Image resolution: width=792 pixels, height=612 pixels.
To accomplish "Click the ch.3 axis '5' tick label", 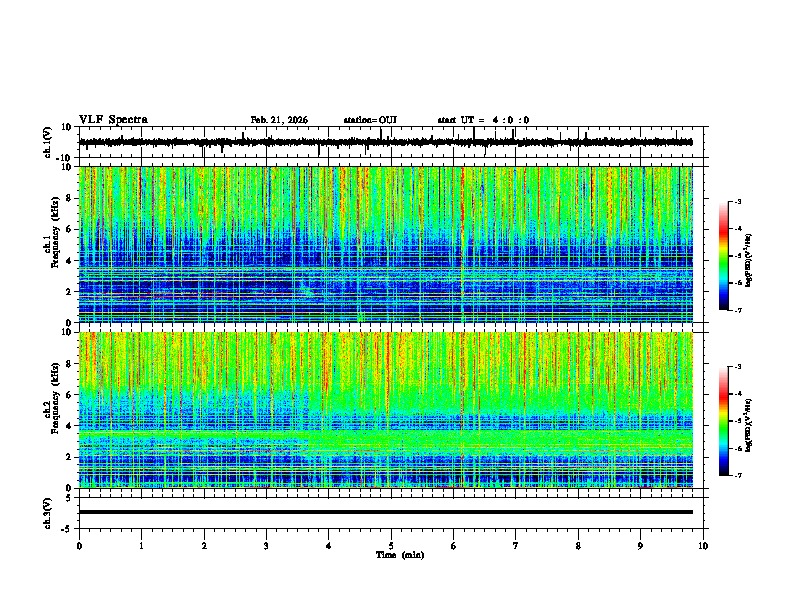I will (69, 498).
